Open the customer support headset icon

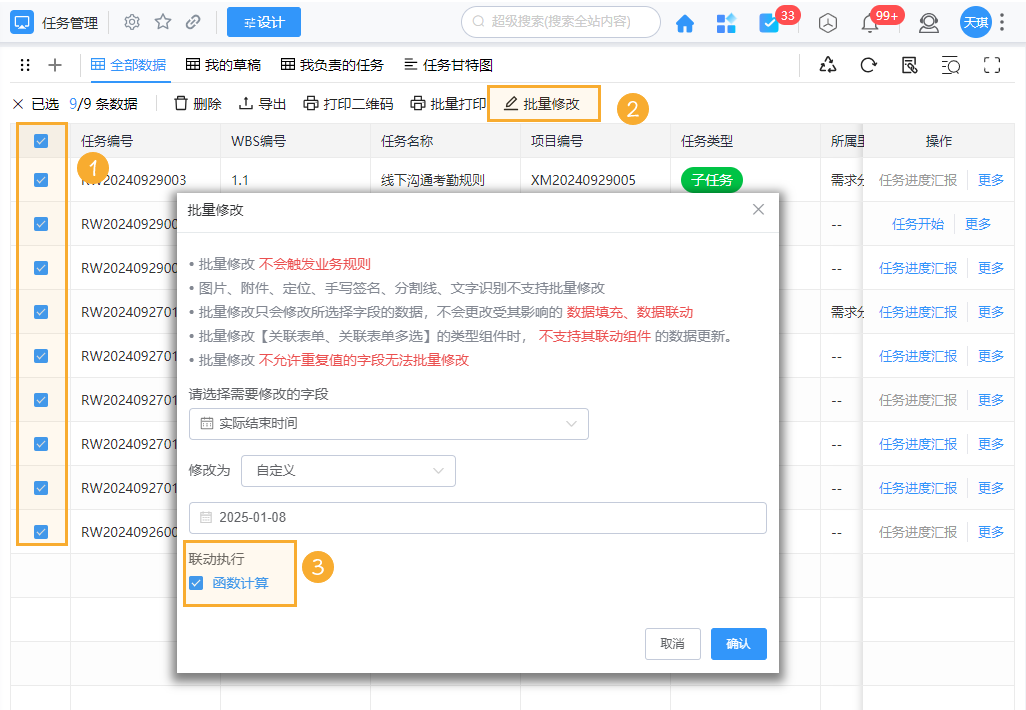928,22
